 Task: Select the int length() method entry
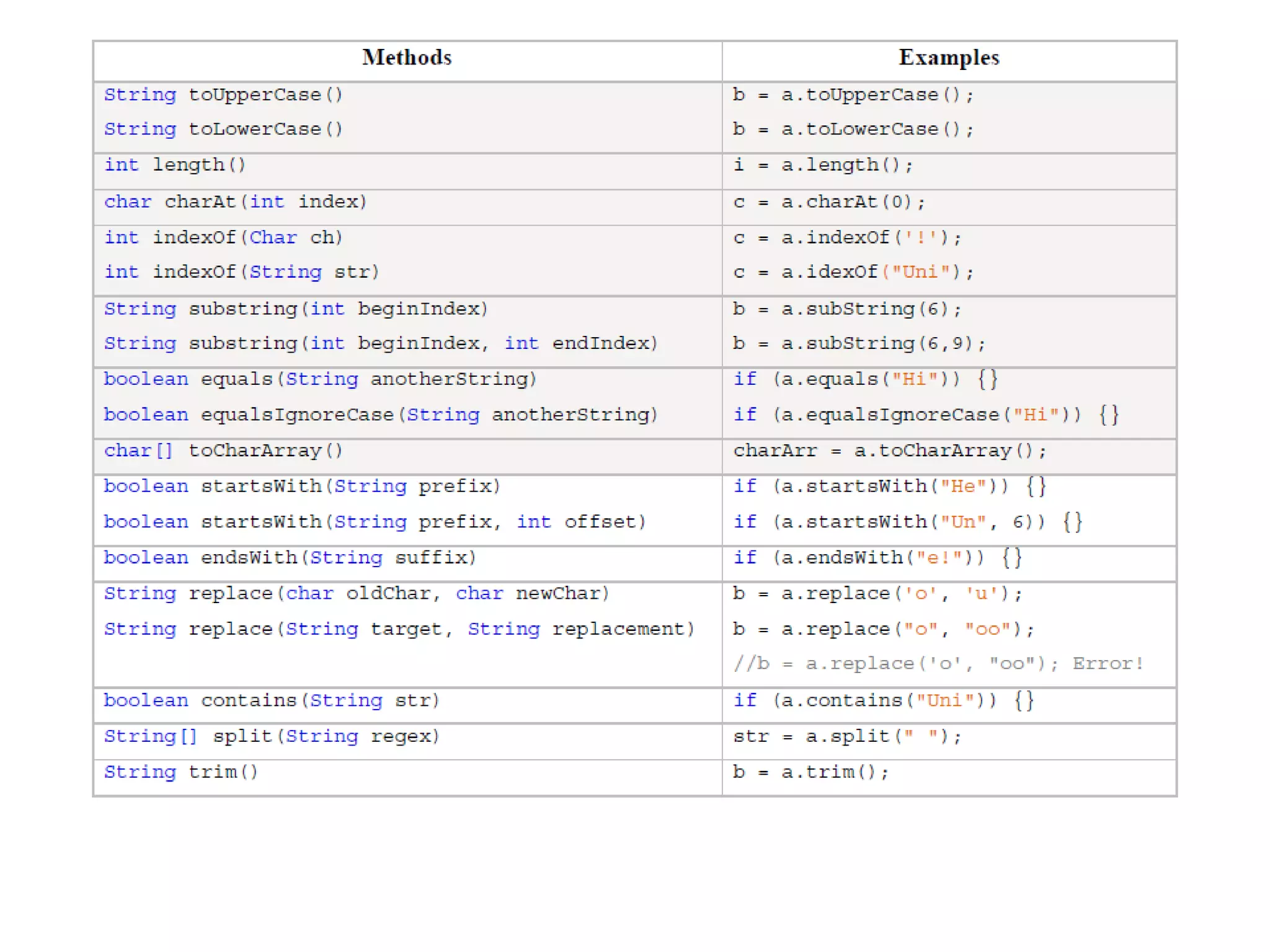[175, 165]
